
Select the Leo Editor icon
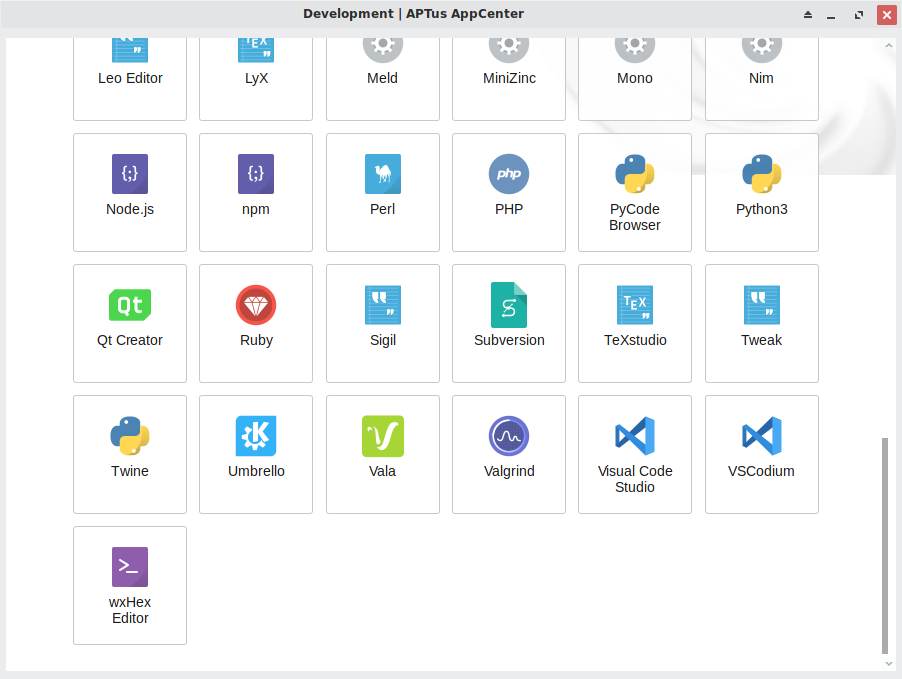[129, 49]
